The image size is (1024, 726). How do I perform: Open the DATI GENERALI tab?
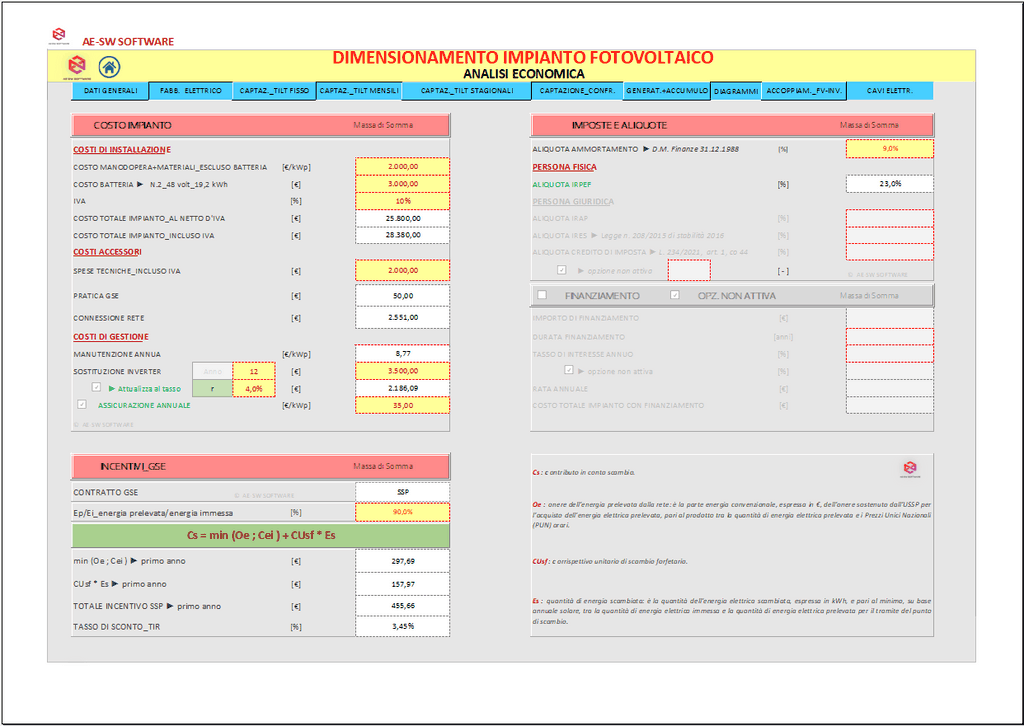coord(110,91)
